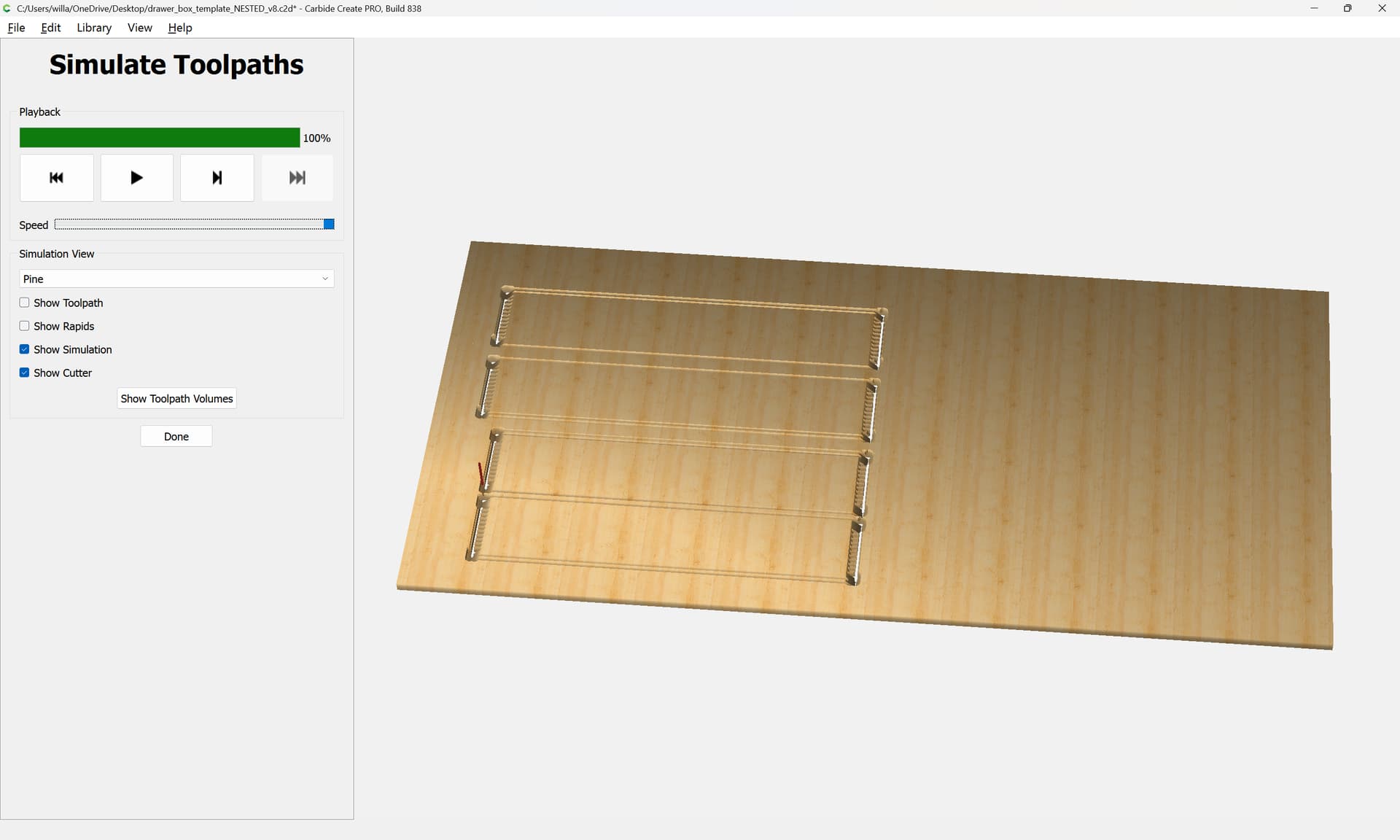Viewport: 1400px width, 840px height.
Task: Open the Help menu
Action: (179, 28)
